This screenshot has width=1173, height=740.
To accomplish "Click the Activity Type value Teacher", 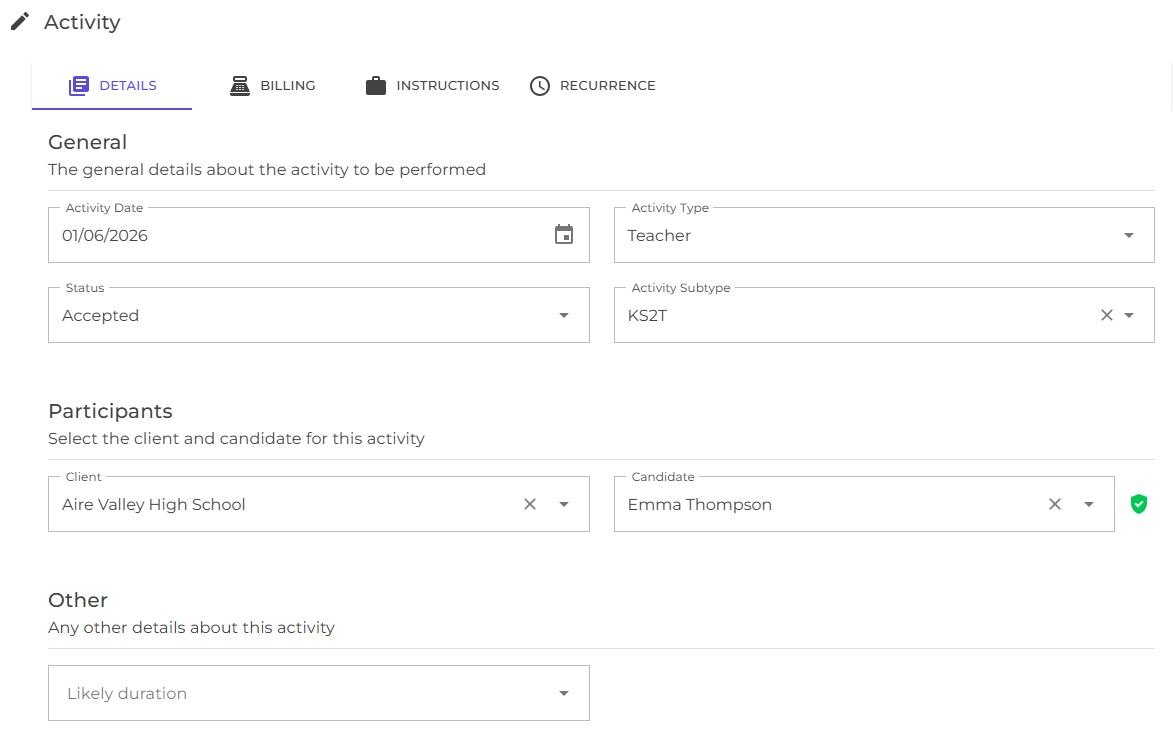I will coord(659,236).
